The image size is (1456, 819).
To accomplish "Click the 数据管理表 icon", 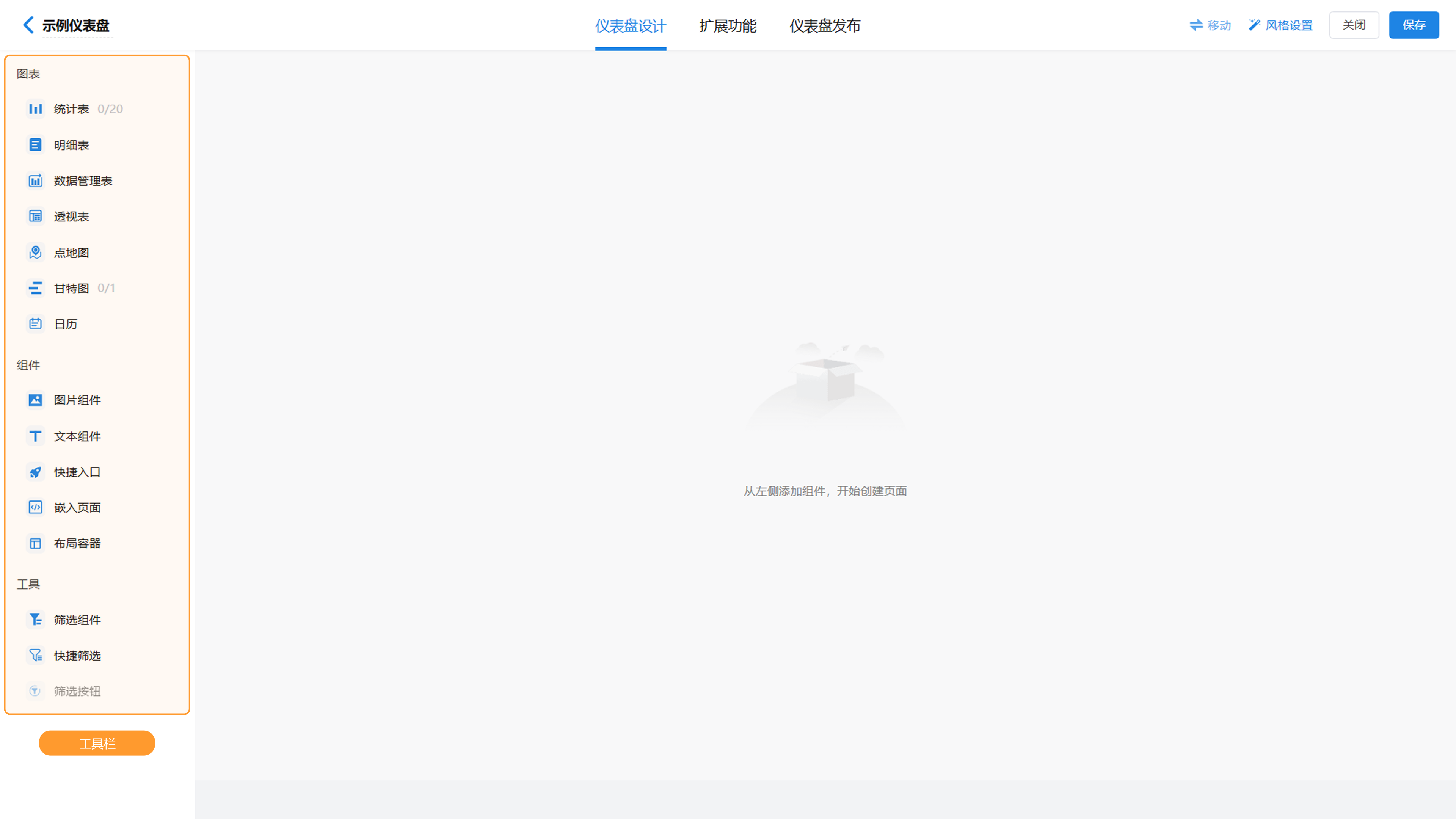I will (35, 180).
